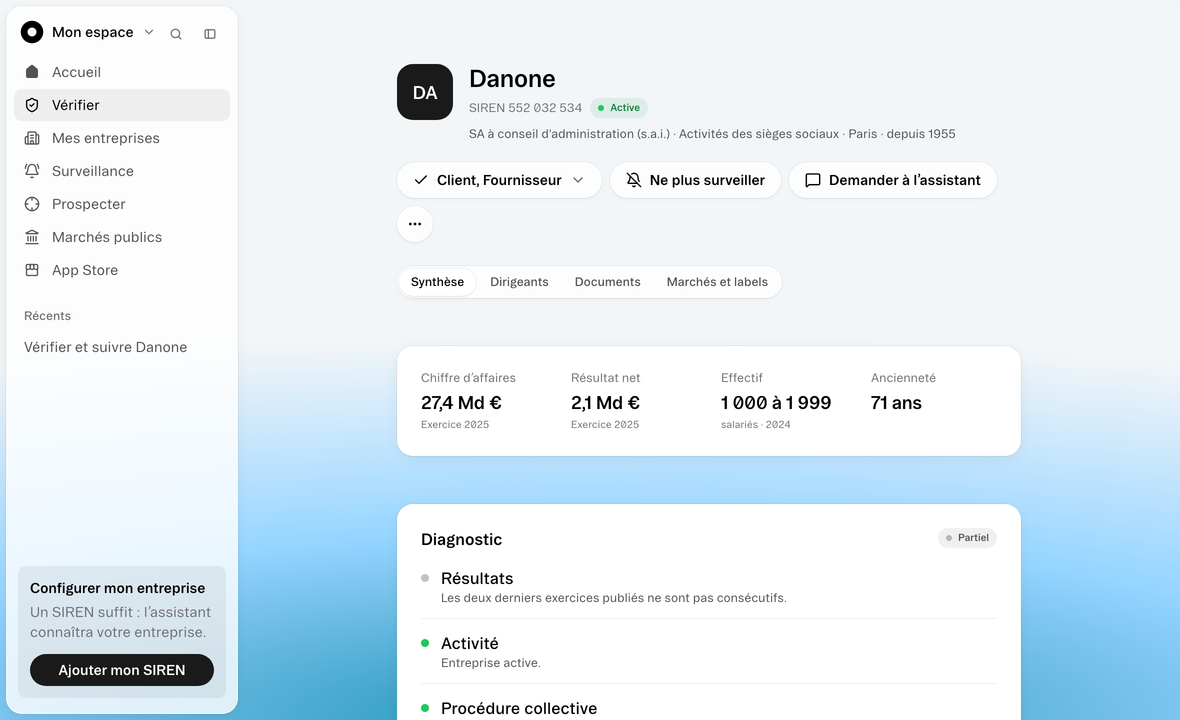1180x720 pixels.
Task: Switch to the Synthèse tab
Action: (437, 282)
